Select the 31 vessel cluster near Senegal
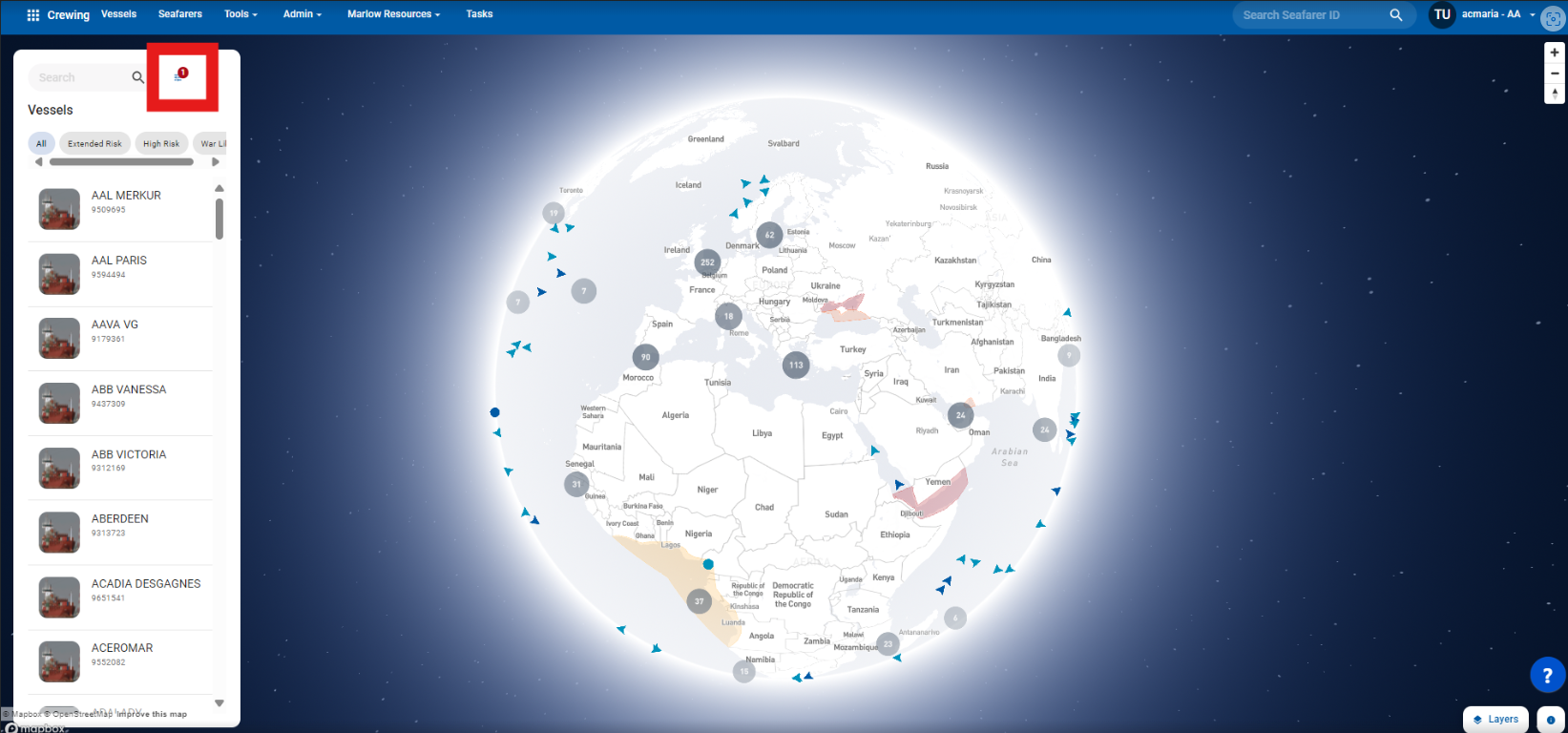Screen dimensions: 1568x733 (x=576, y=484)
